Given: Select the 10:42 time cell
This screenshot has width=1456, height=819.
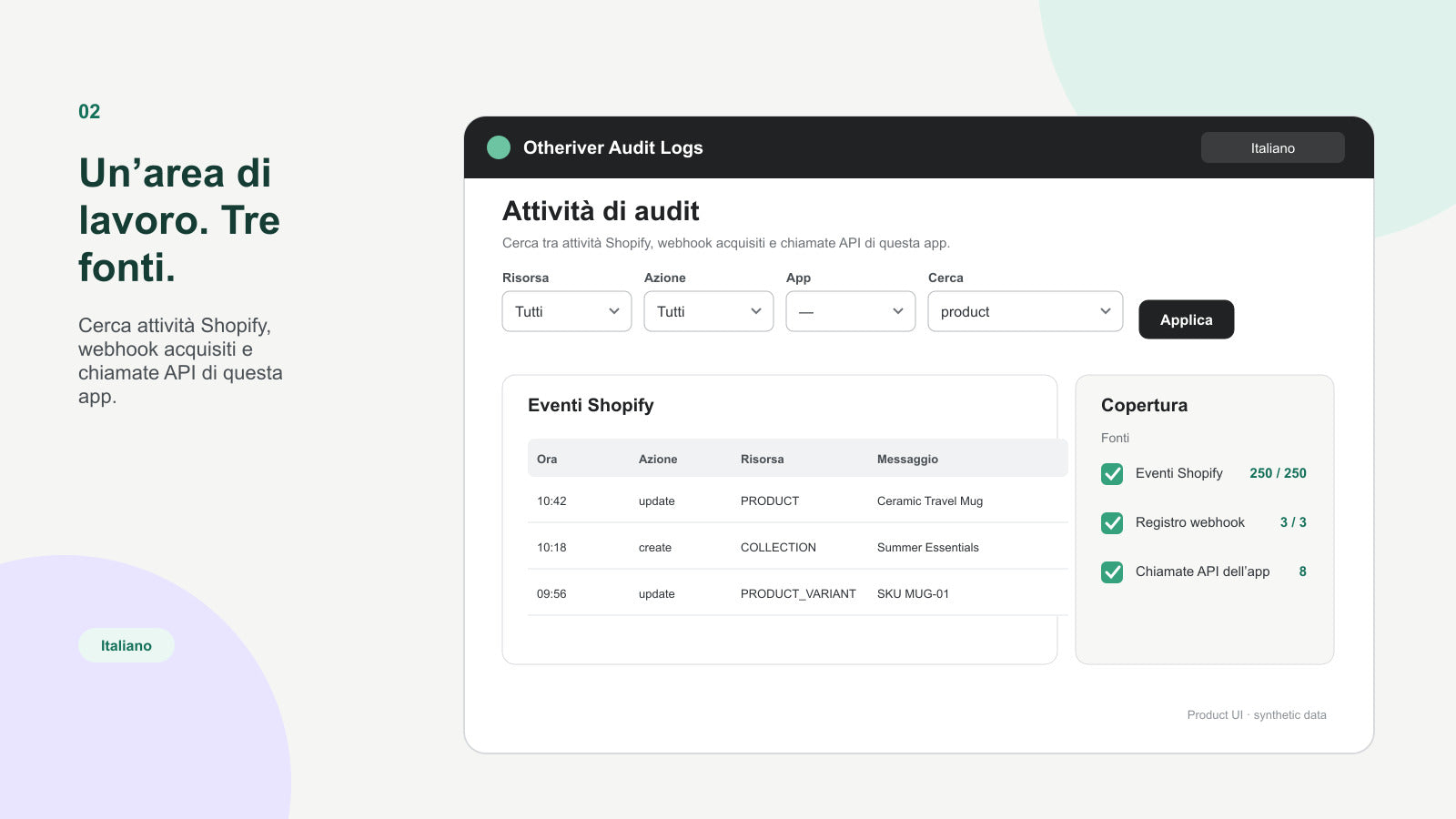Looking at the screenshot, I should pyautogui.click(x=551, y=500).
